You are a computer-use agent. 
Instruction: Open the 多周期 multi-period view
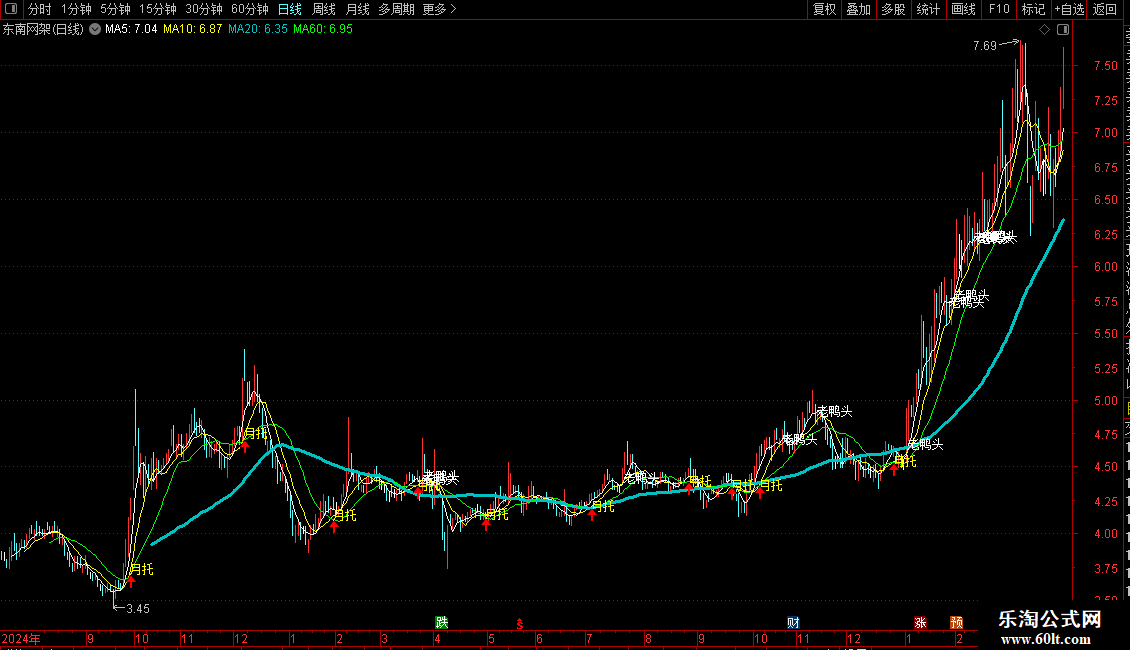[396, 9]
